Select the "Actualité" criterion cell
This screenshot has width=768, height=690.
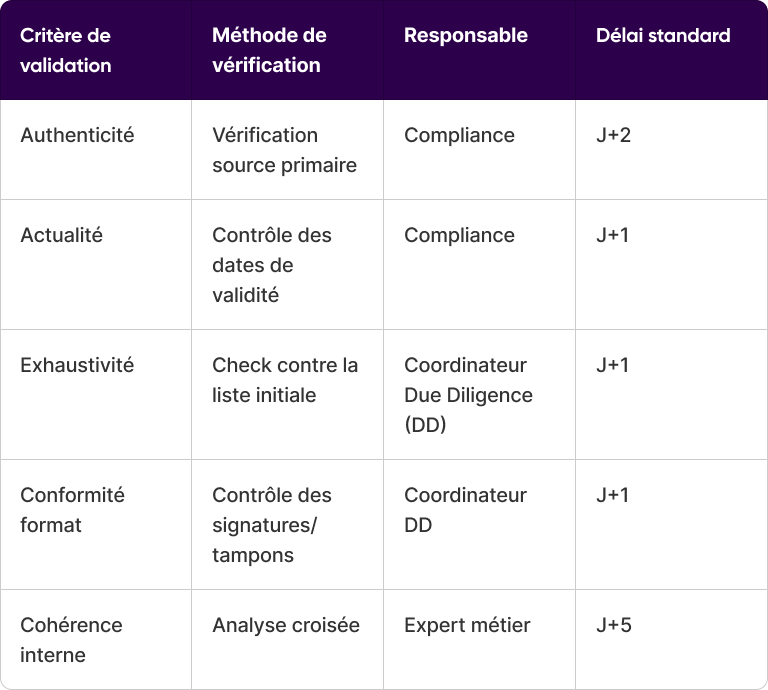[x=61, y=235]
